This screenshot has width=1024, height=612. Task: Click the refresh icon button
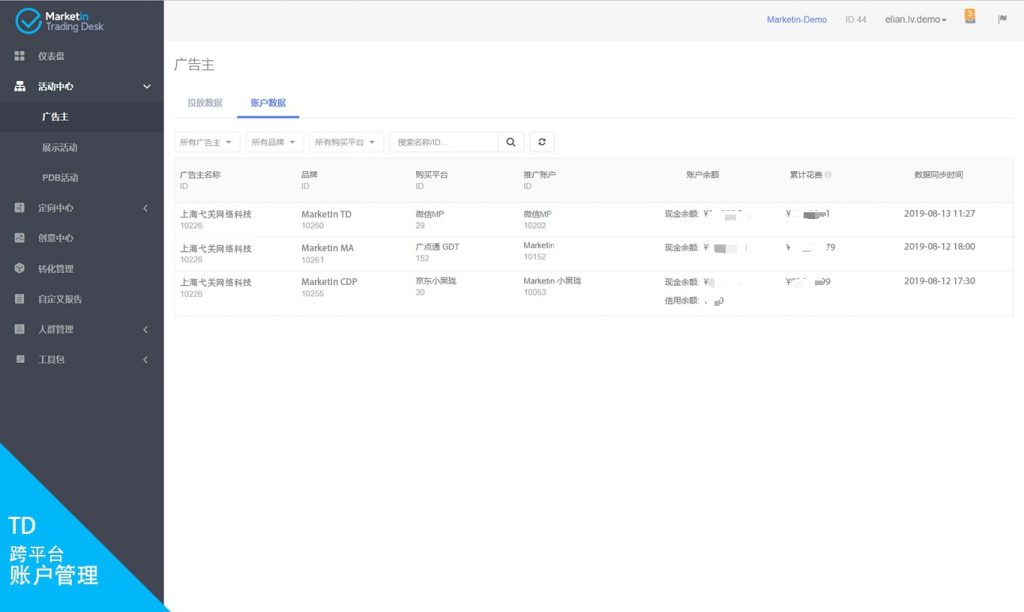click(541, 142)
